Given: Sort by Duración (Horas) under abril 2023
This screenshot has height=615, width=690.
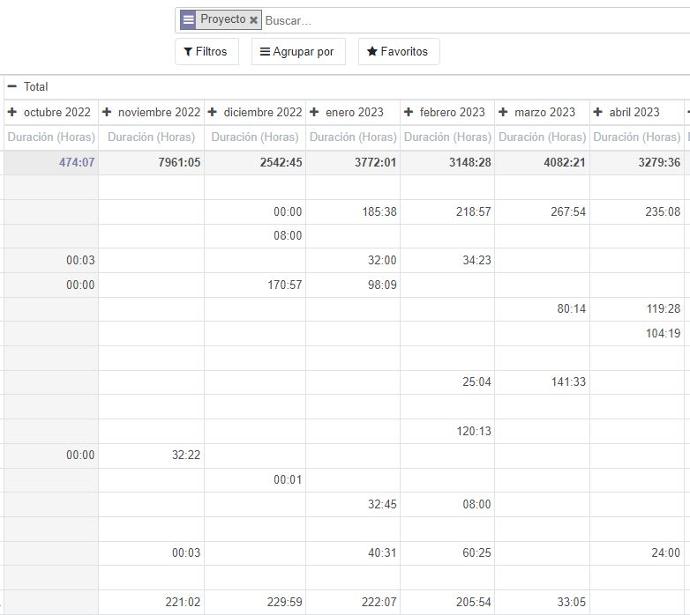Looking at the screenshot, I should [637, 137].
